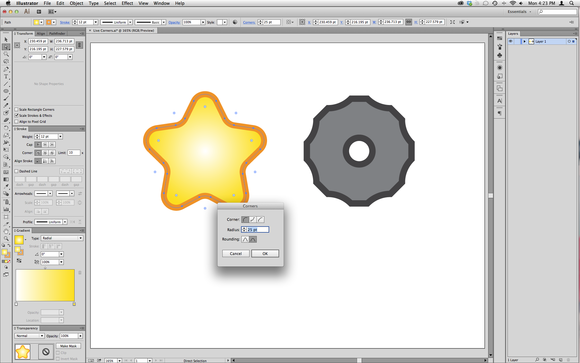Viewport: 580px width, 363px height.
Task: Select the Type tool
Action: coord(6,76)
